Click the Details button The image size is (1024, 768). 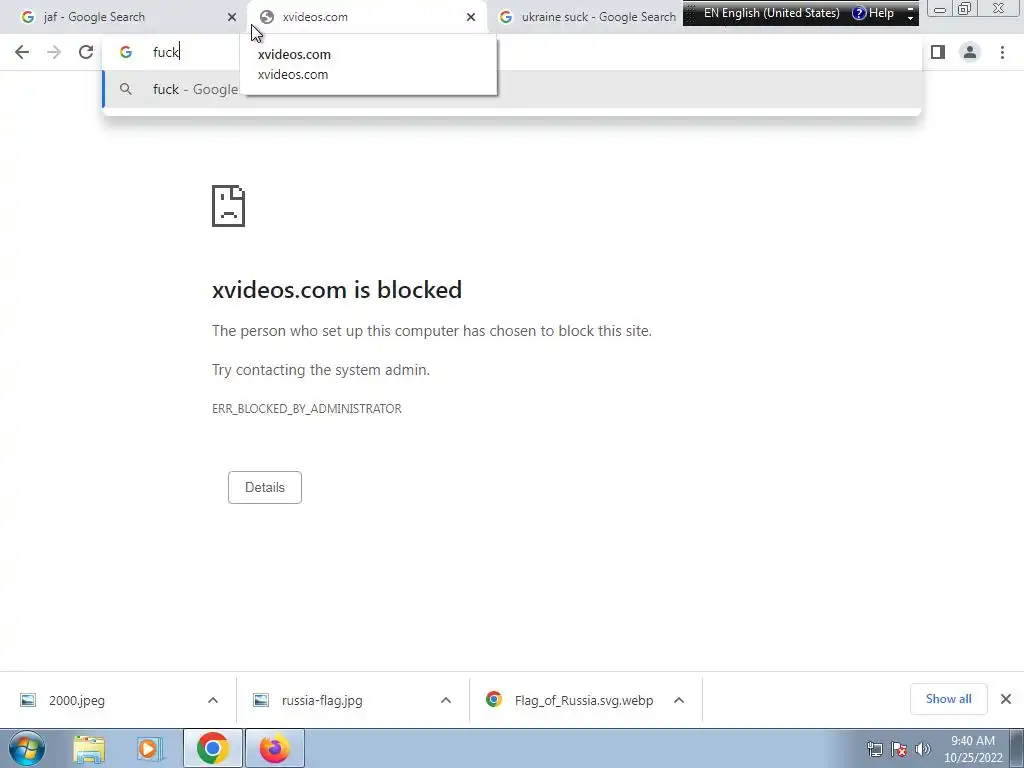(x=264, y=487)
